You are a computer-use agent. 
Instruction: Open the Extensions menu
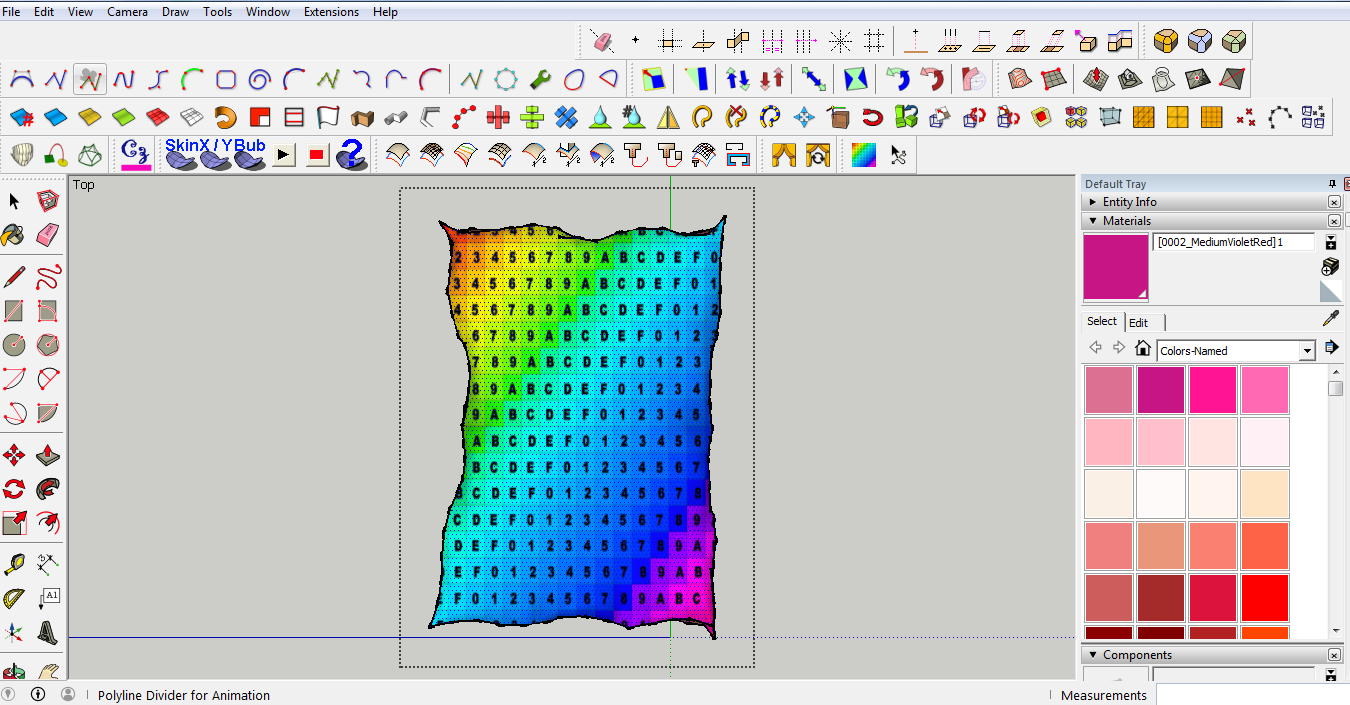click(x=331, y=12)
